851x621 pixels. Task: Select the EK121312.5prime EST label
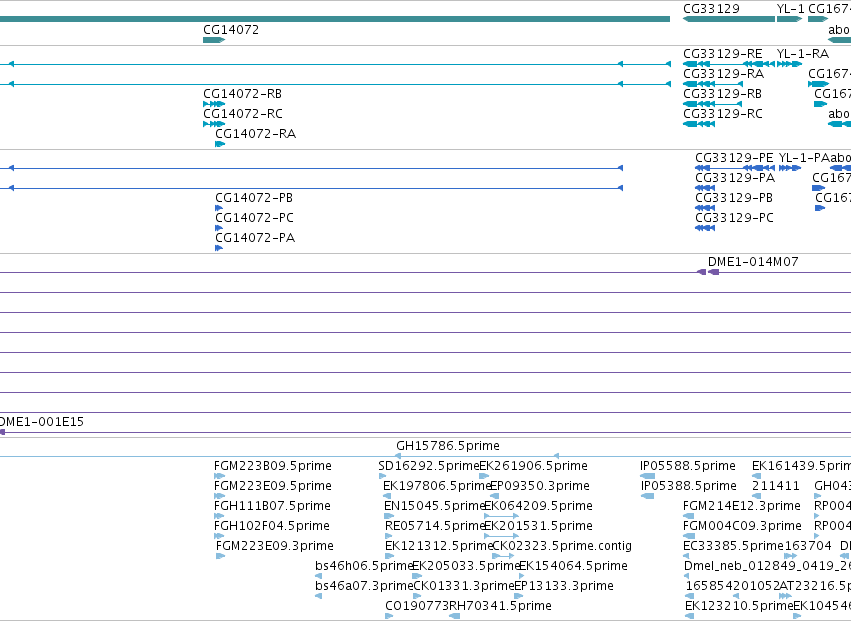[439, 546]
